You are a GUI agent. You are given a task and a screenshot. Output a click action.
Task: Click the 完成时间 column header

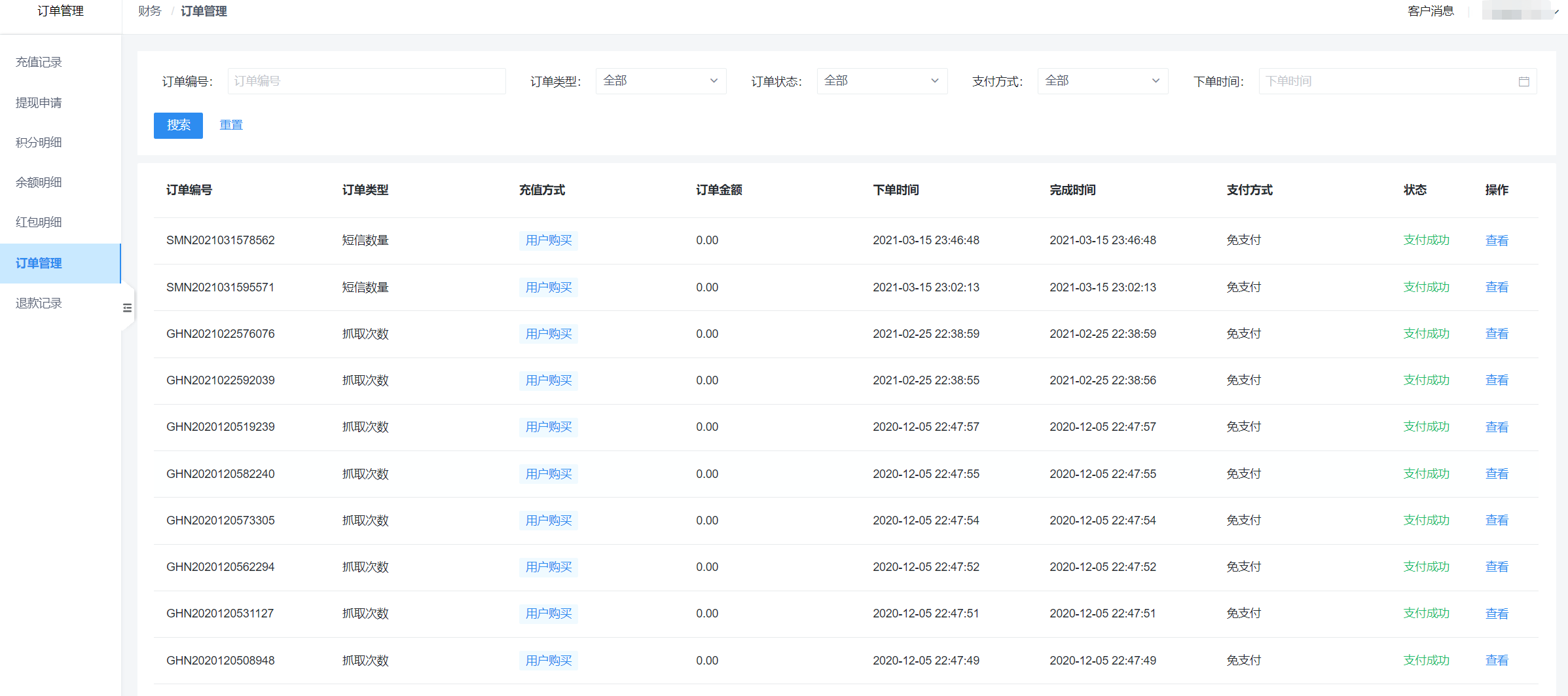coord(1072,190)
